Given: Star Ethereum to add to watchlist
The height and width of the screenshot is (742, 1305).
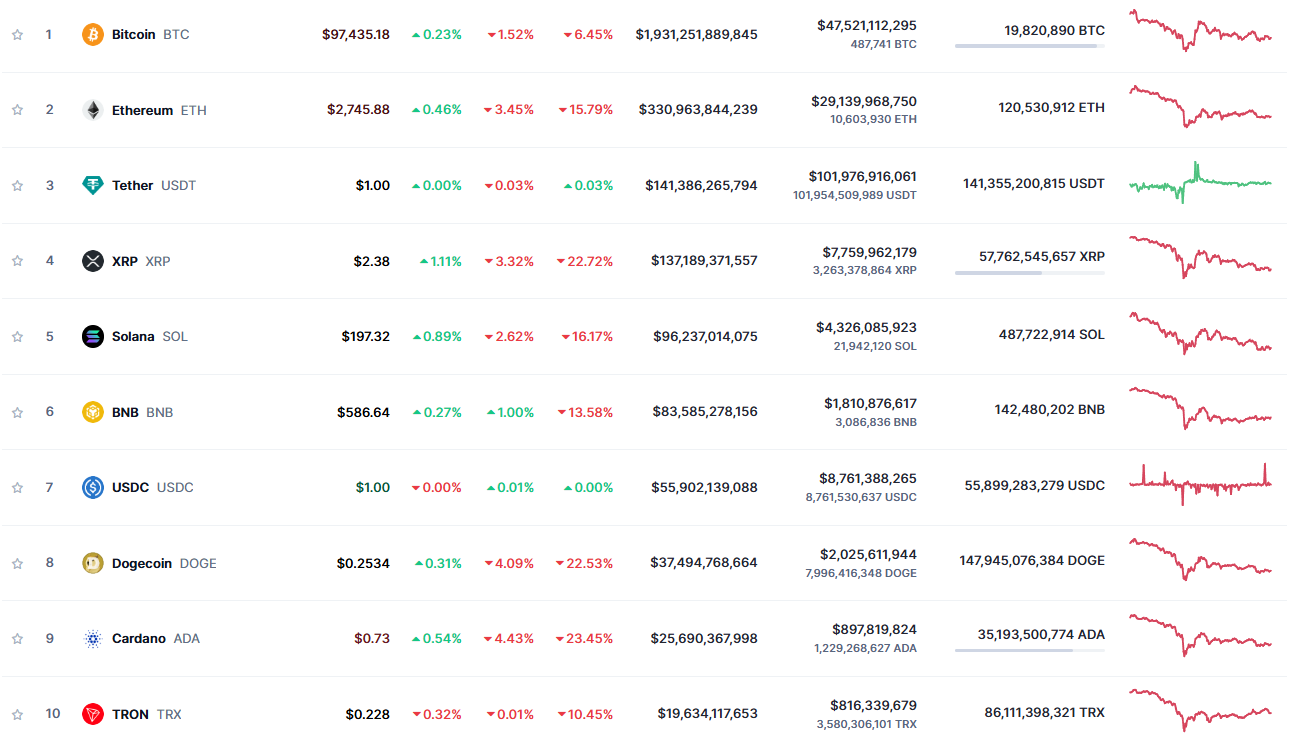Looking at the screenshot, I should 17,110.
